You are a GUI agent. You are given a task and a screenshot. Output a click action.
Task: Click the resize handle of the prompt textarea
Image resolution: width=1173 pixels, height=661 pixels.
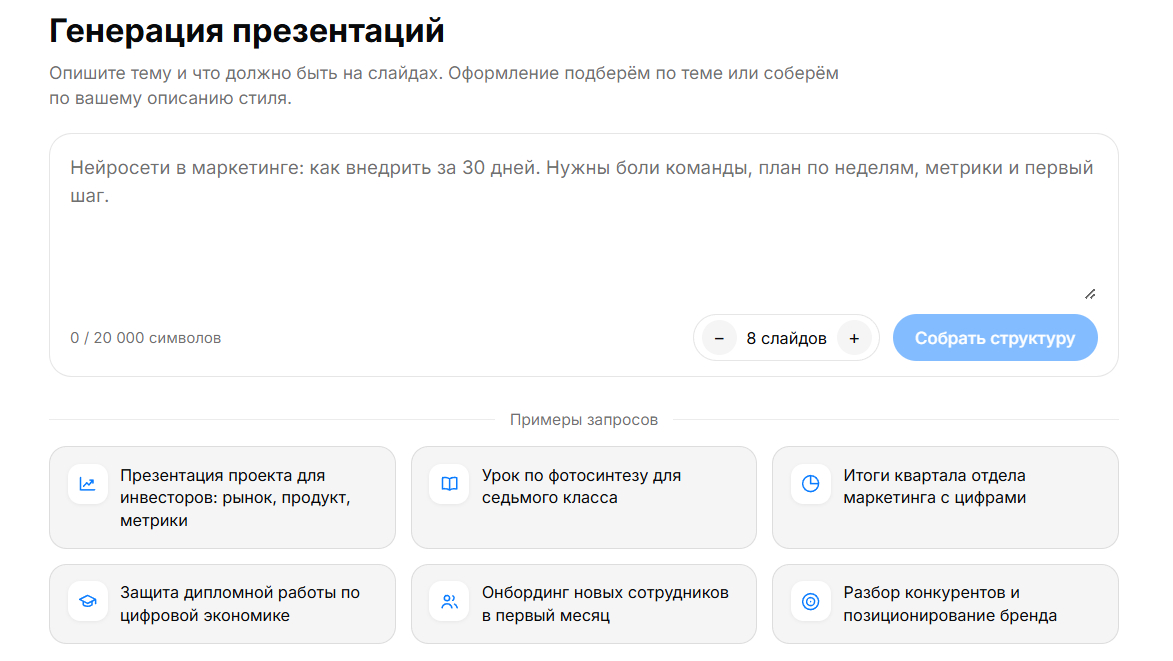[1090, 295]
